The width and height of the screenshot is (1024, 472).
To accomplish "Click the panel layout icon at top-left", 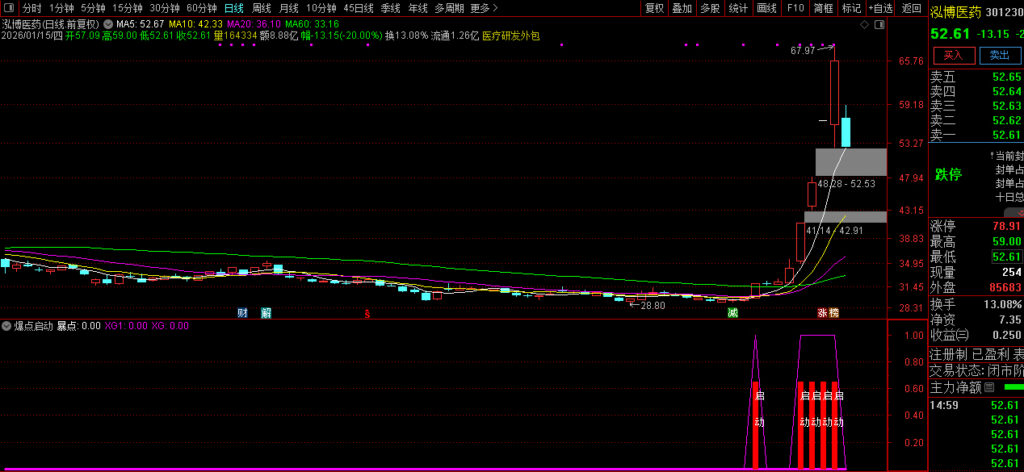I will point(10,8).
